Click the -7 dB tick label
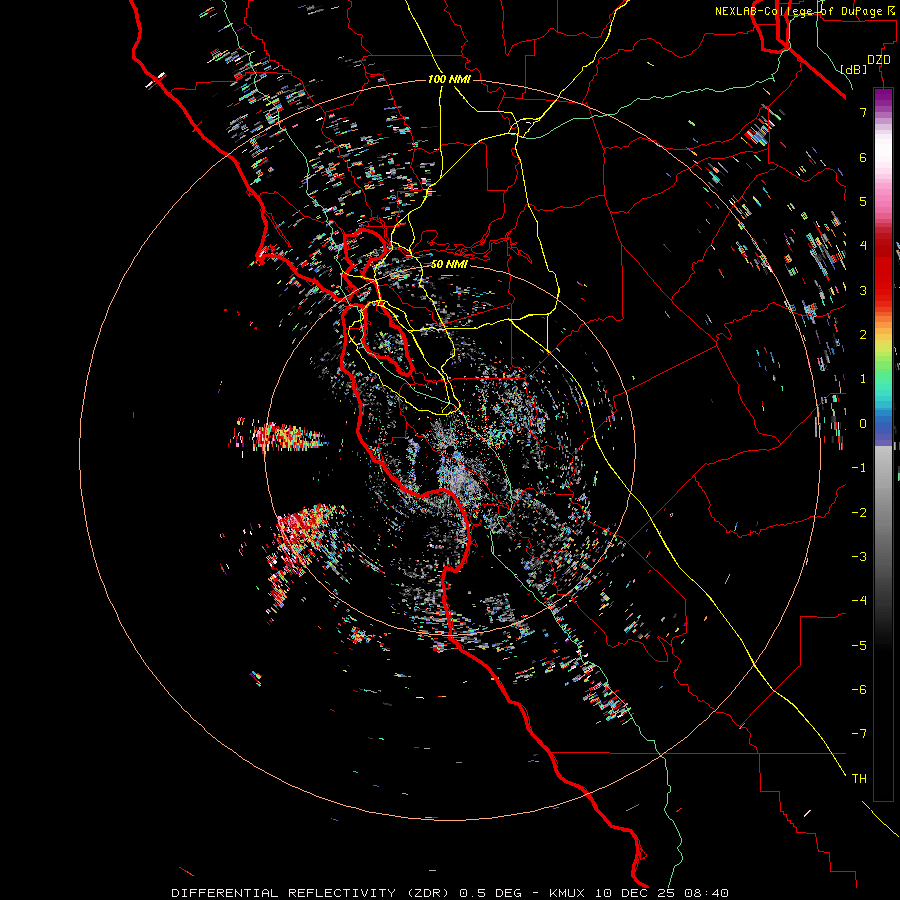 point(859,734)
